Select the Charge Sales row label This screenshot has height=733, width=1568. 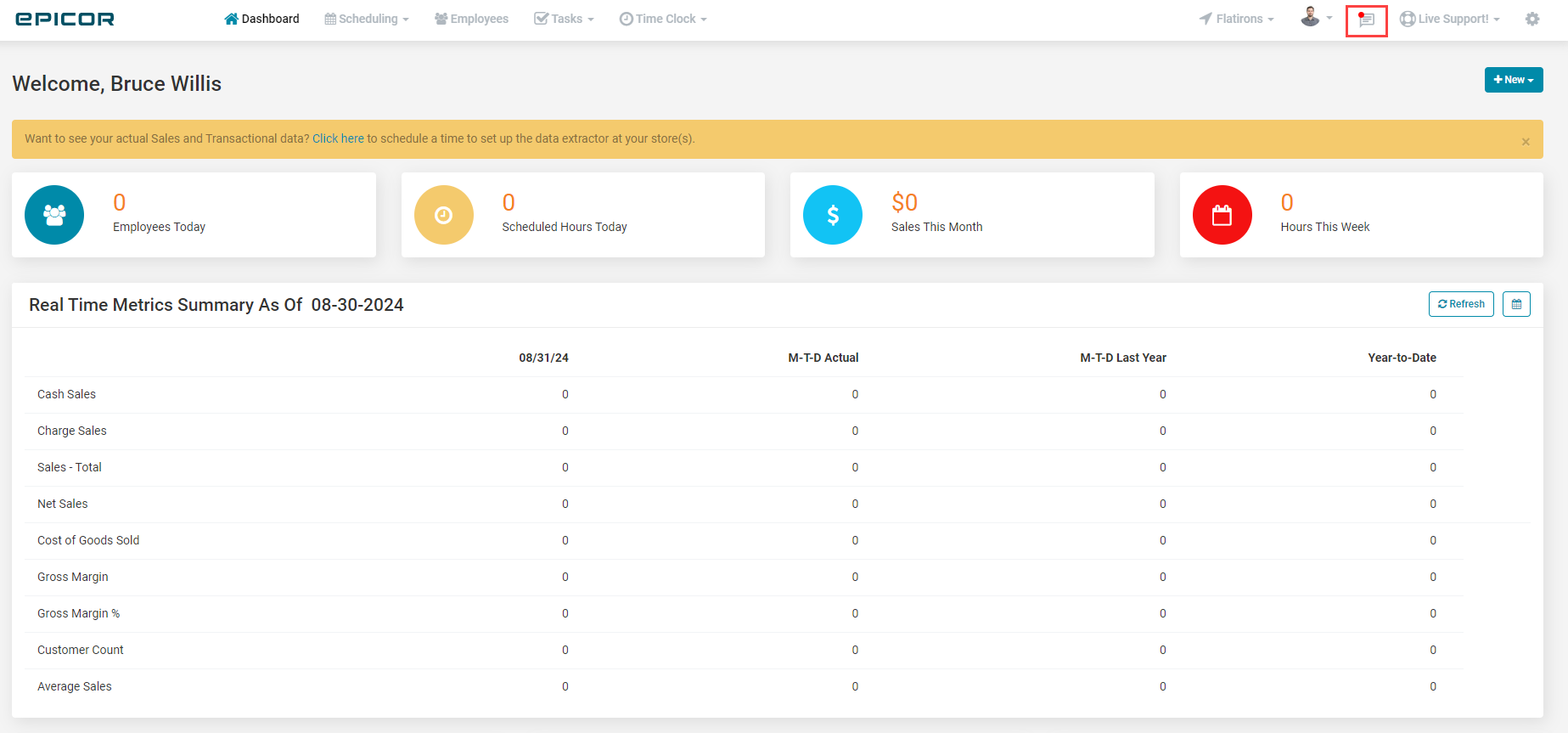72,431
